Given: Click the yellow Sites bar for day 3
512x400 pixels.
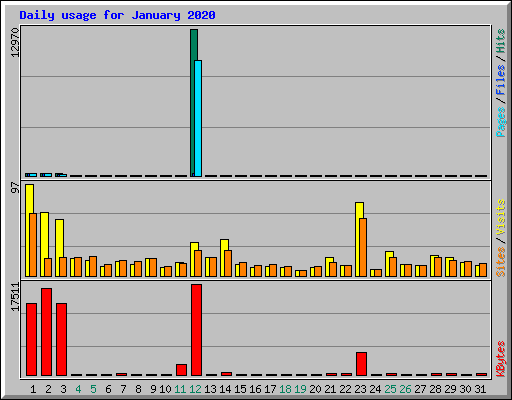Looking at the screenshot, I should pyautogui.click(x=58, y=248).
